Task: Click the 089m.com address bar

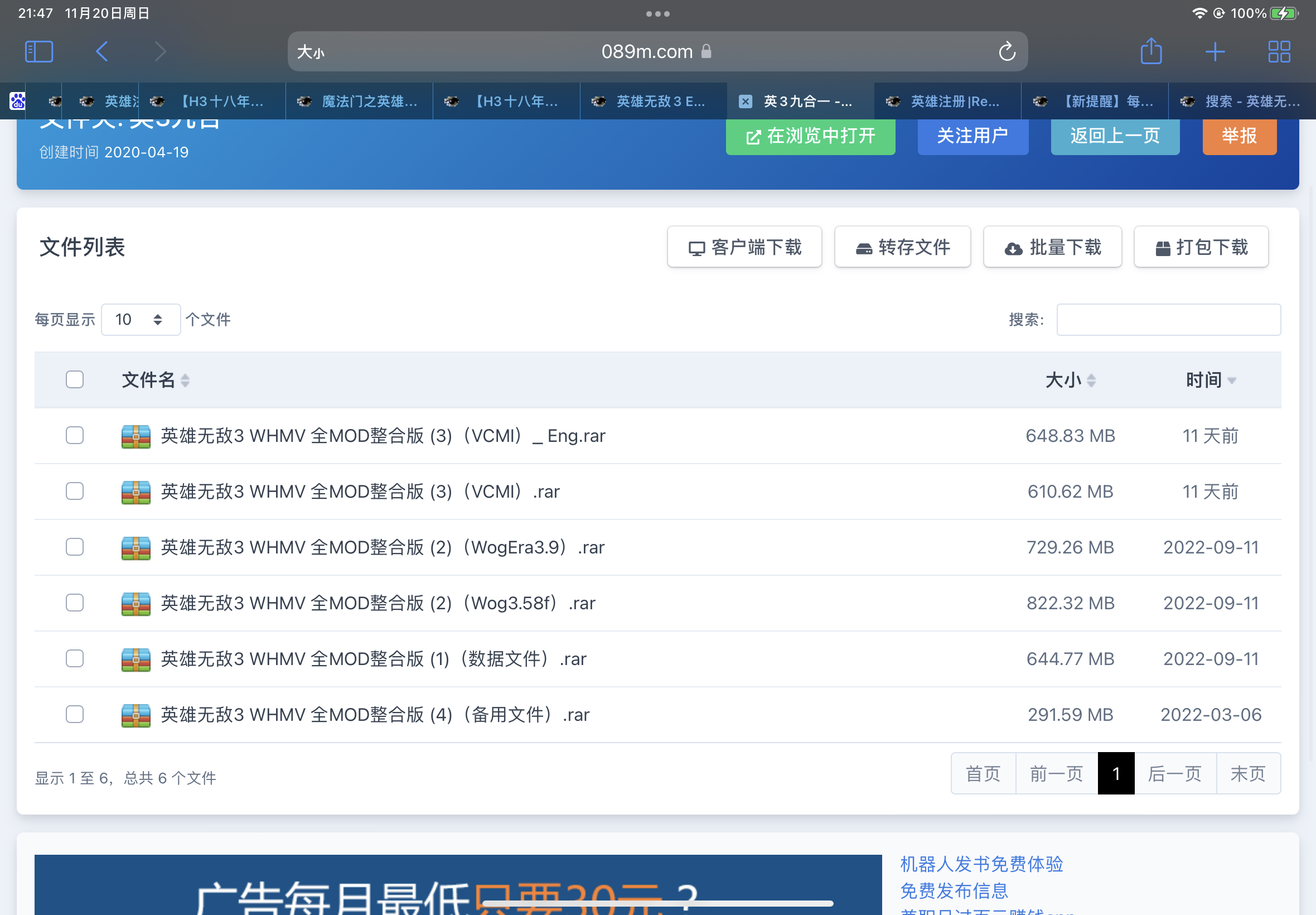Action: 657,51
